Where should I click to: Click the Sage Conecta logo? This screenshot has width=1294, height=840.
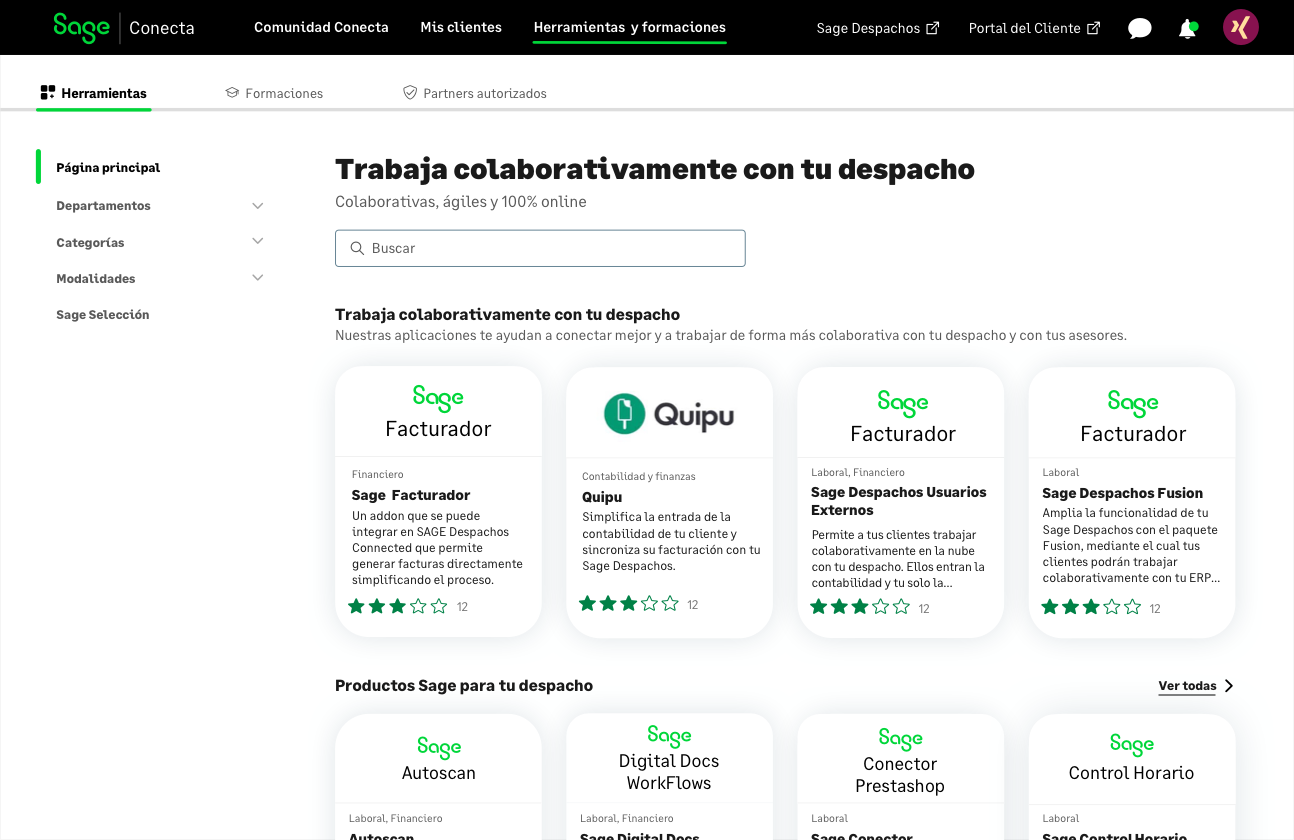click(x=124, y=28)
